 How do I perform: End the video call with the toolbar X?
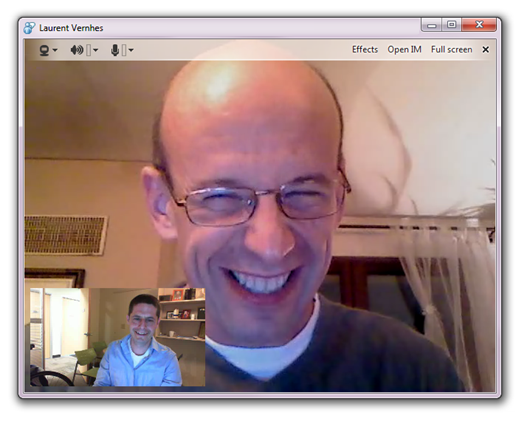click(486, 50)
